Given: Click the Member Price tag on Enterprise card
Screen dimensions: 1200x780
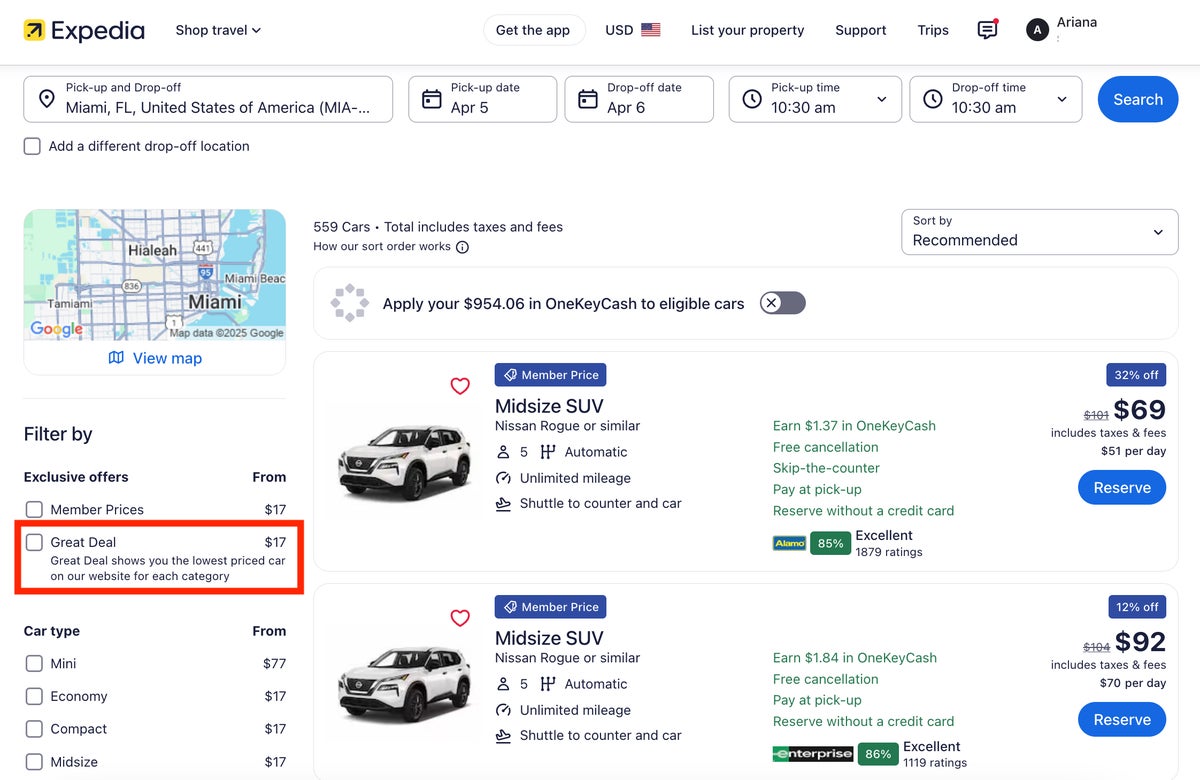Looking at the screenshot, I should click(550, 607).
